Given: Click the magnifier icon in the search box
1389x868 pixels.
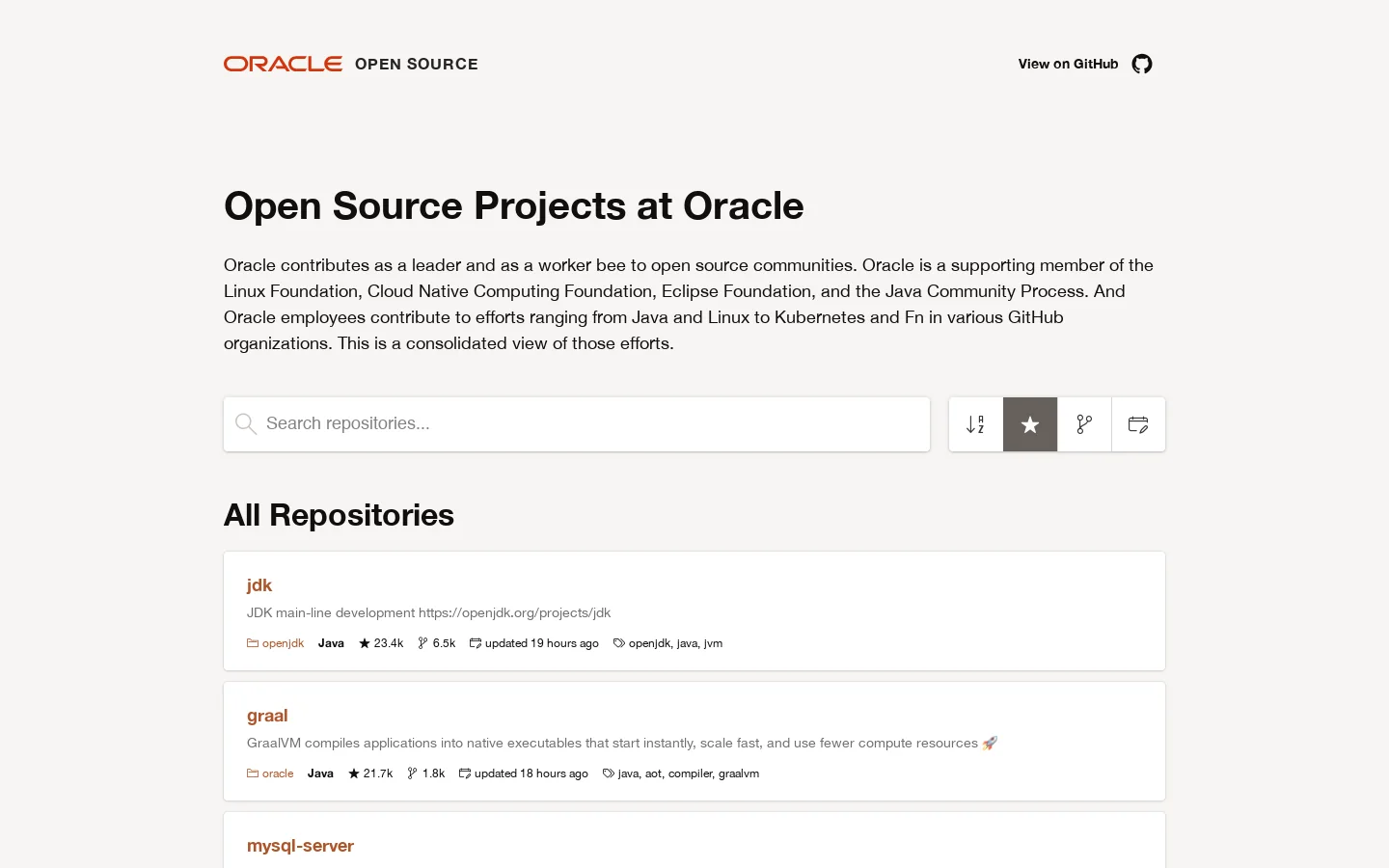Looking at the screenshot, I should (x=246, y=424).
